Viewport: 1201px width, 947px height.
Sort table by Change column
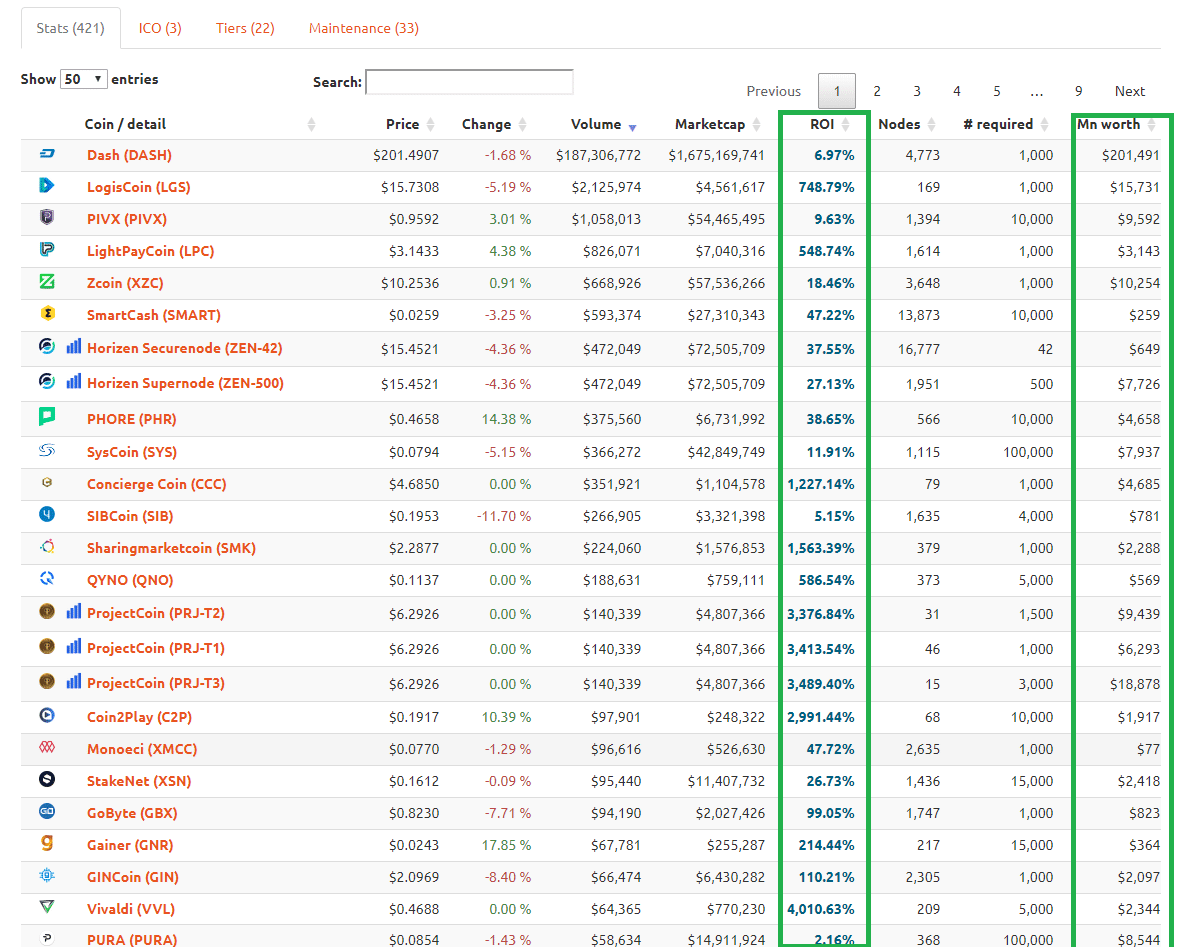pos(494,124)
